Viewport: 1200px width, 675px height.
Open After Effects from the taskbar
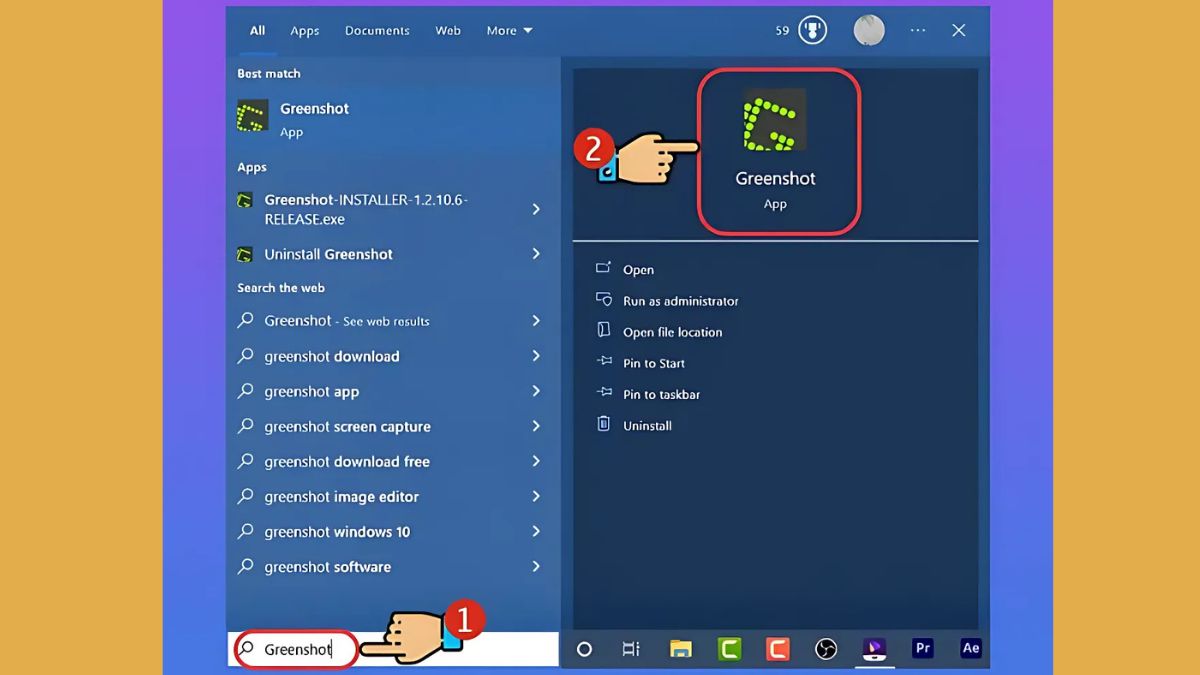click(x=970, y=648)
